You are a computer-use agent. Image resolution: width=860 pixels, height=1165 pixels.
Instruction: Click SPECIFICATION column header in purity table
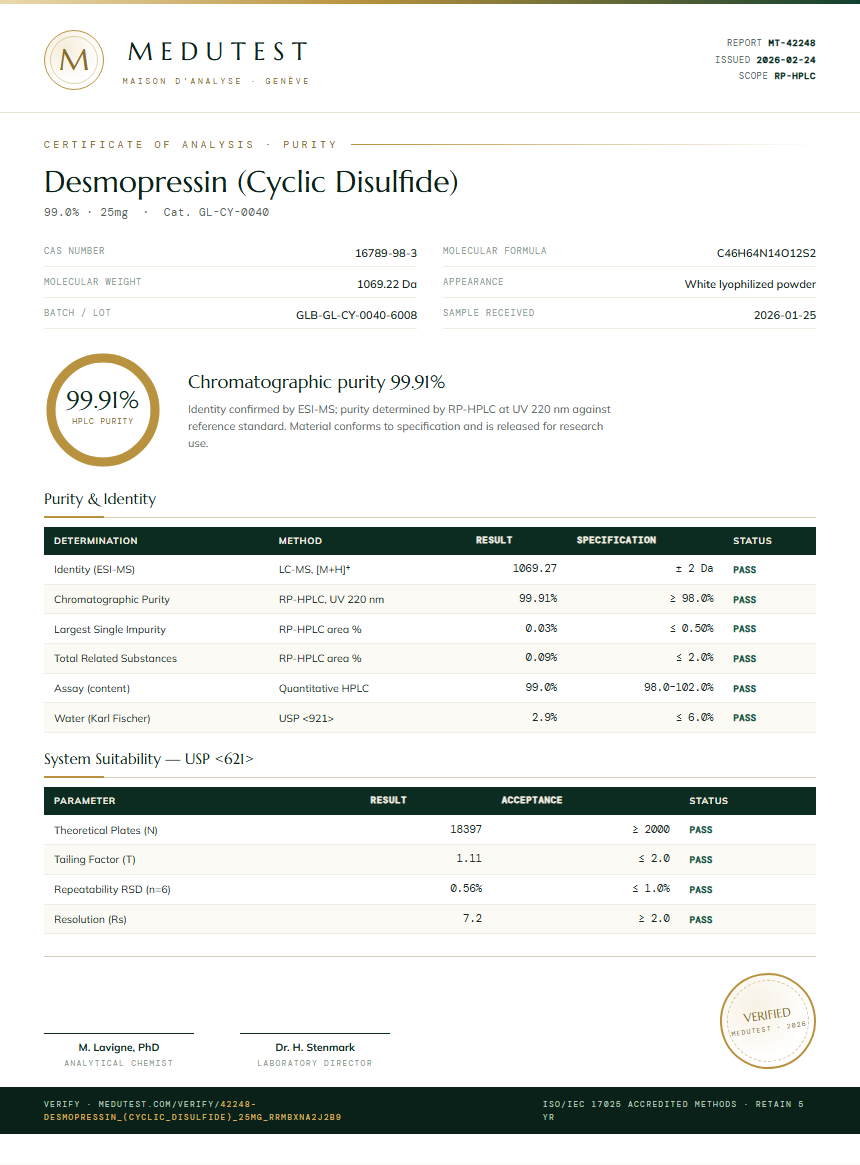coord(616,540)
